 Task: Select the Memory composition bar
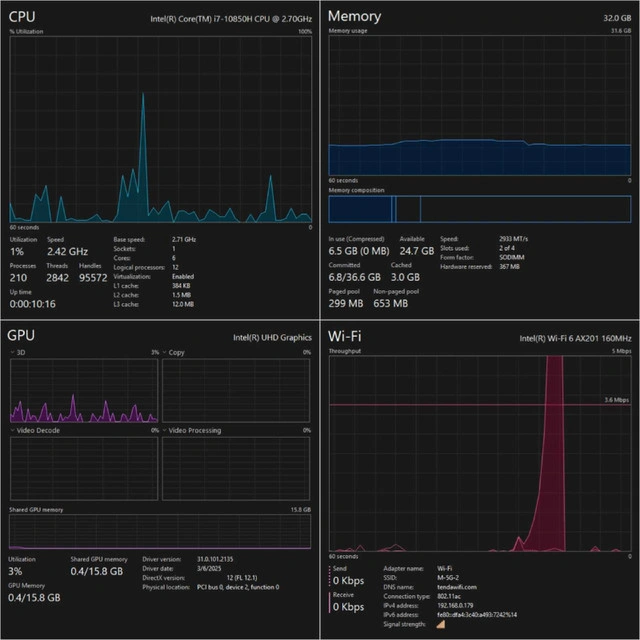[x=479, y=209]
